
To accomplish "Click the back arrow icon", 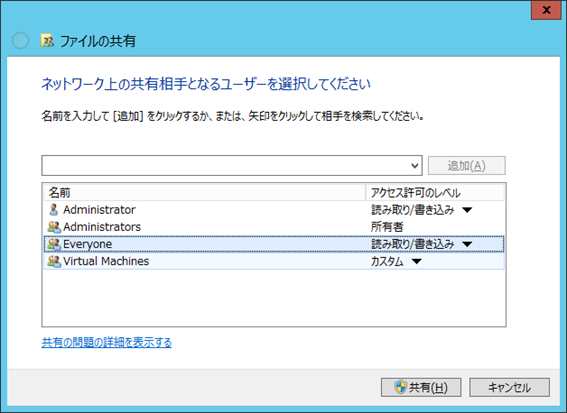I will coord(20,41).
